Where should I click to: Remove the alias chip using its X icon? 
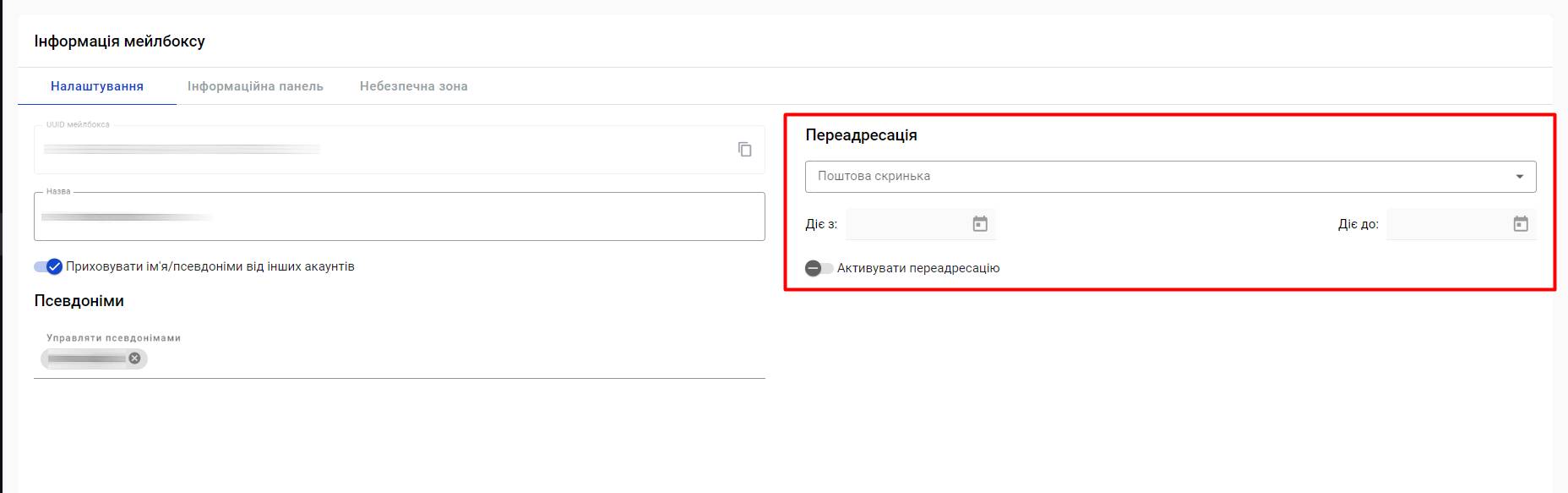pos(134,359)
